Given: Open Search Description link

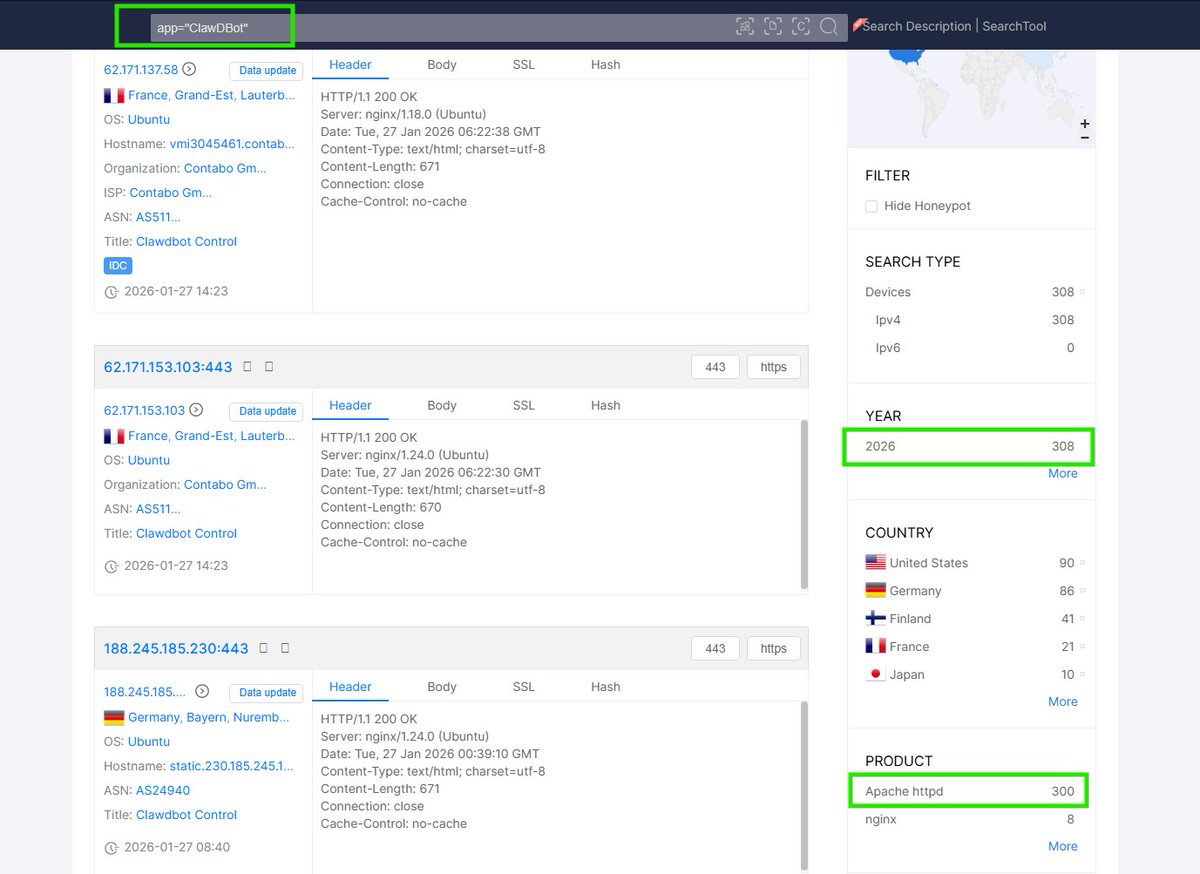Looking at the screenshot, I should coord(916,26).
